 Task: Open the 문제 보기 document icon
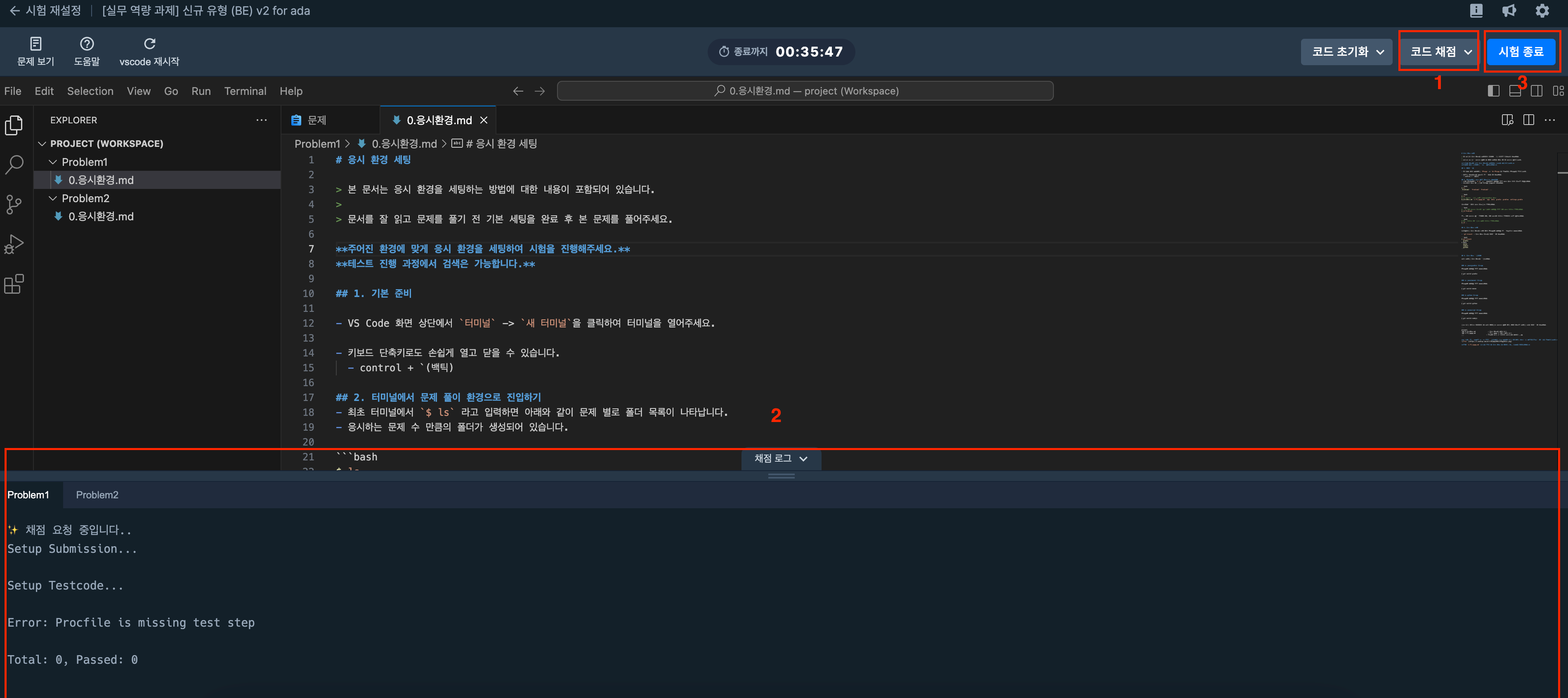pos(35,44)
